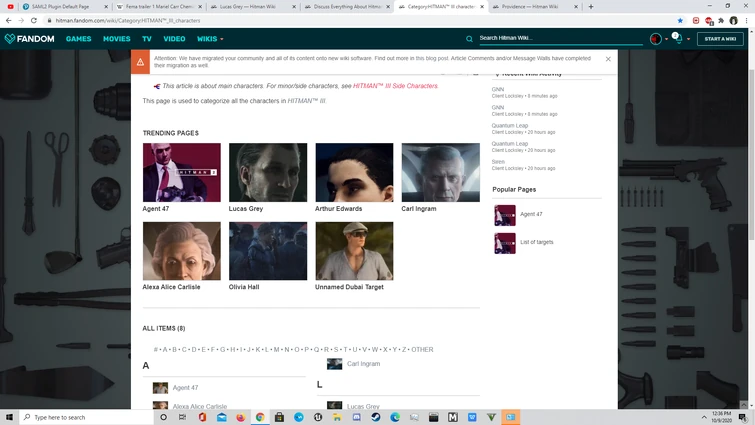Open Alexa Alice Carlisle trending thumbnail
The image size is (755, 425).
pos(182,251)
